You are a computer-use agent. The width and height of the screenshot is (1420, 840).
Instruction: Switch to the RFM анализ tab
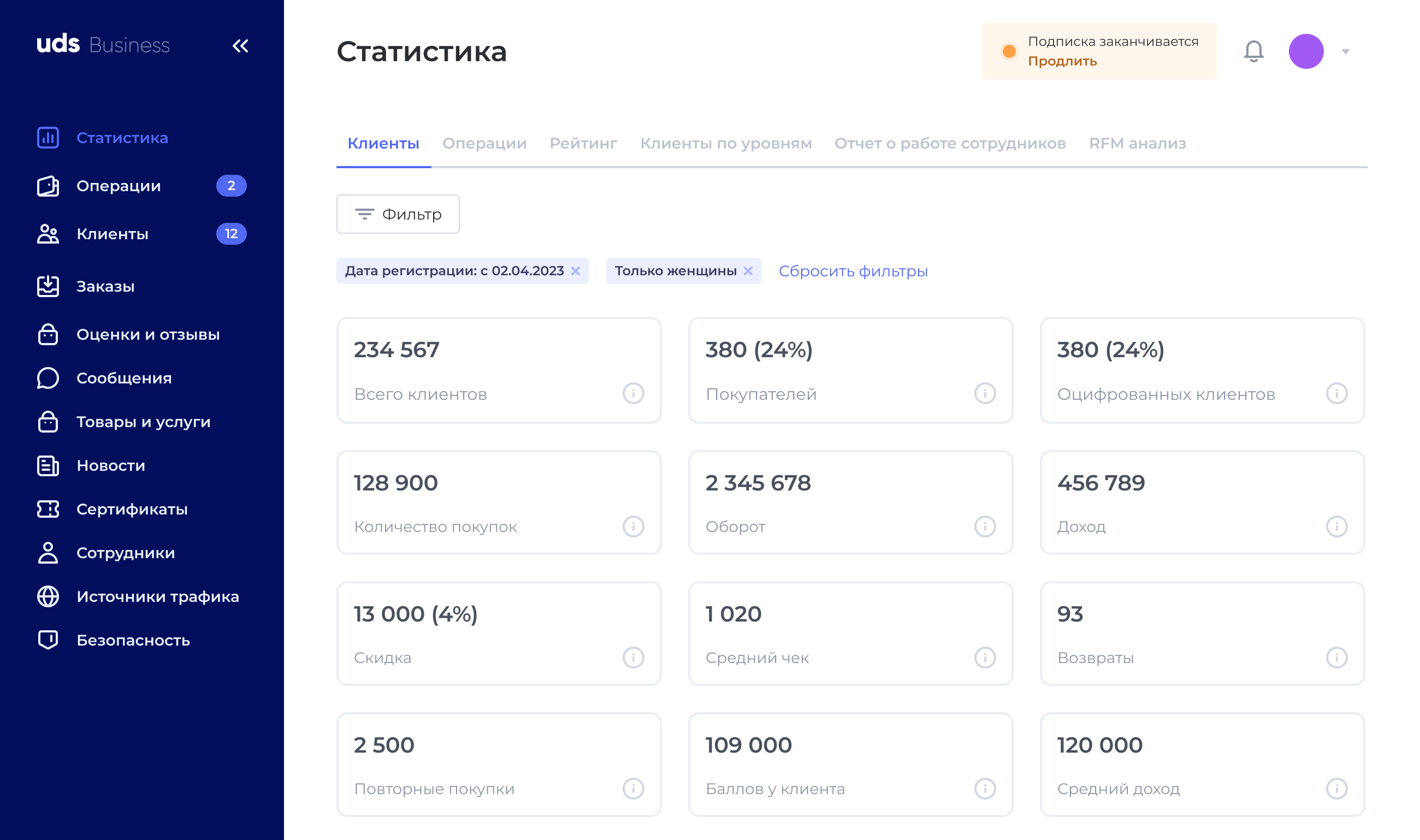pos(1137,143)
